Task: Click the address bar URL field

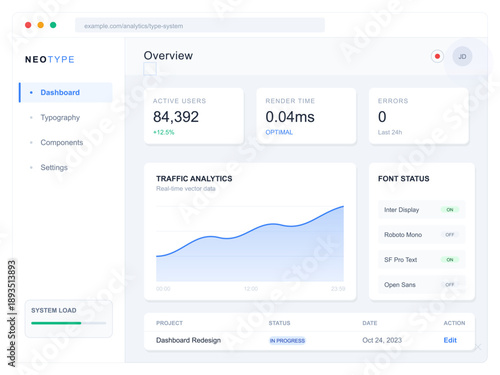Action: pos(200,25)
